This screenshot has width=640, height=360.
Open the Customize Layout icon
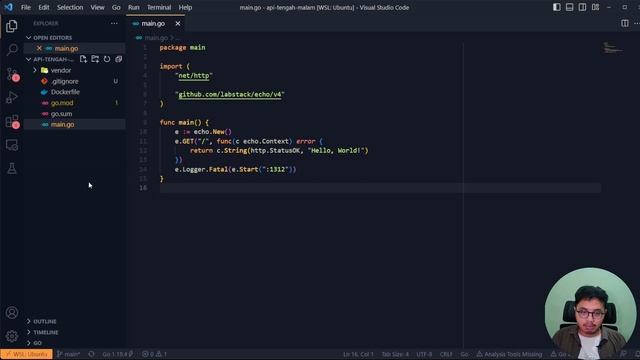[596, 7]
